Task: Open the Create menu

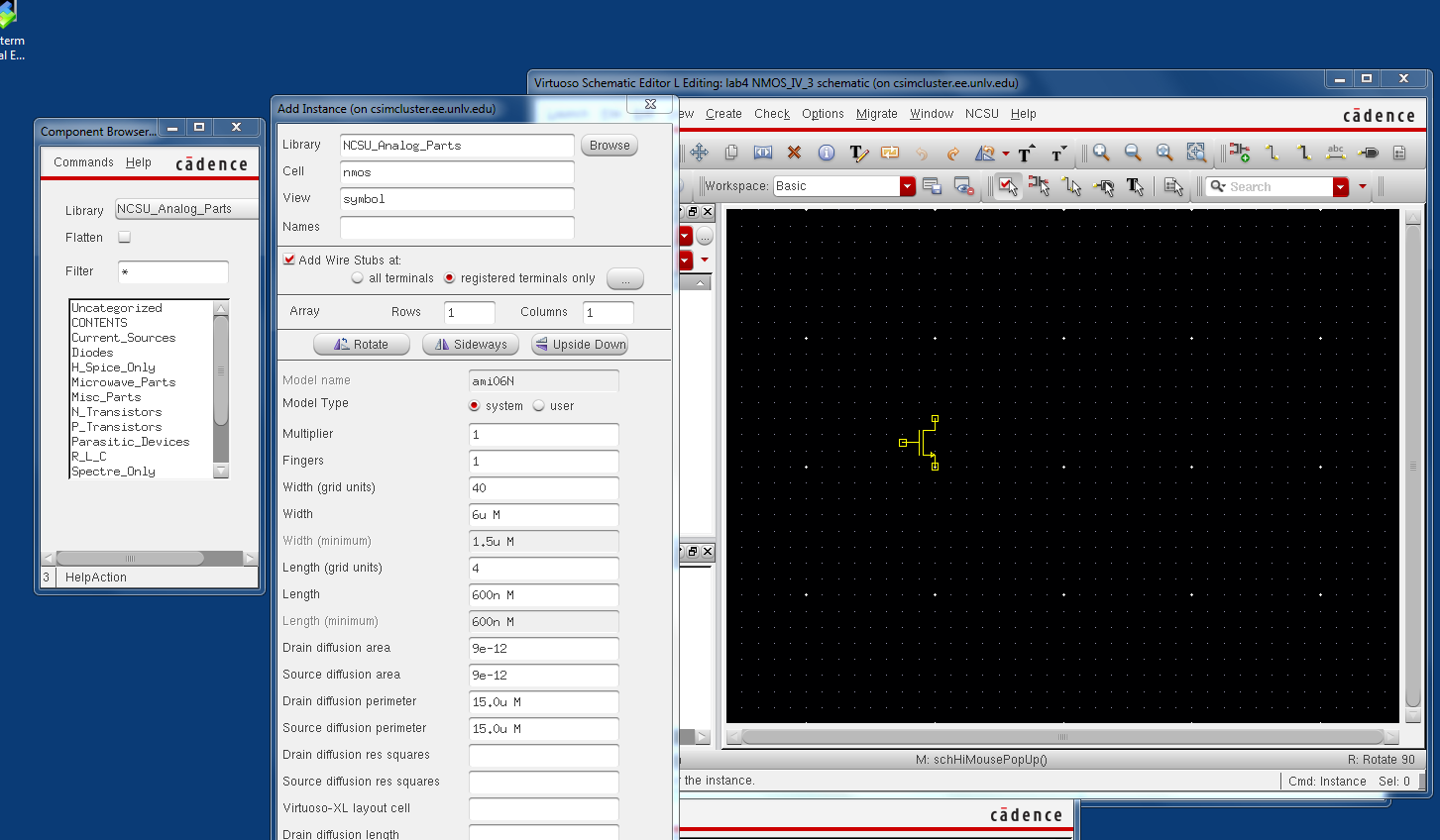Action: 723,114
